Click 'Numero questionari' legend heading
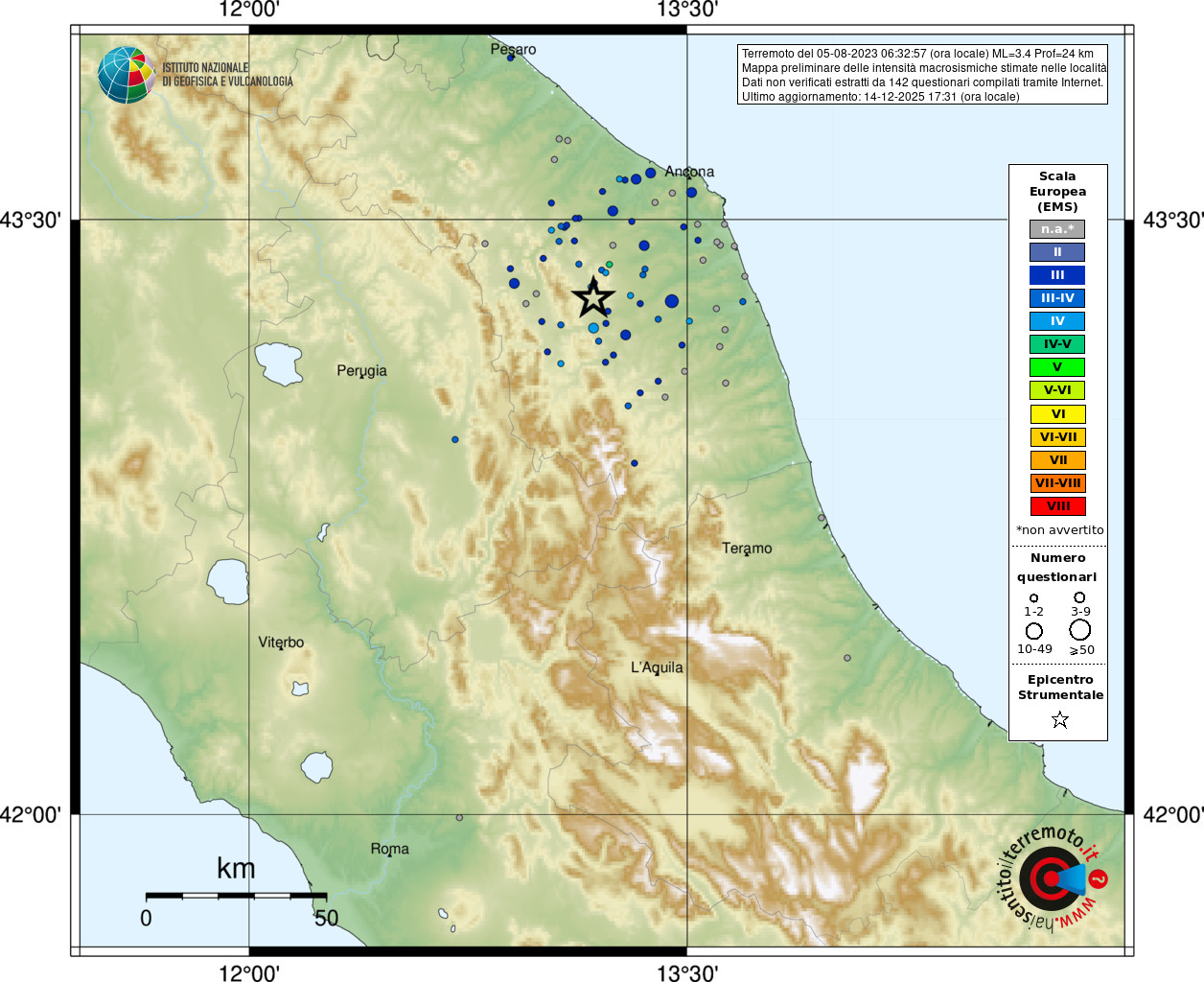Image resolution: width=1204 pixels, height=982 pixels. [1057, 567]
